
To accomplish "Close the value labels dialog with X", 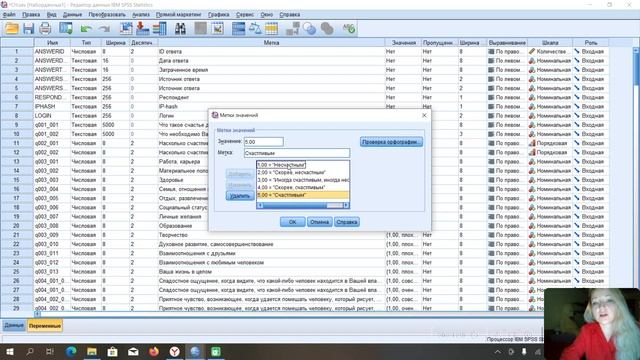I will (424, 115).
